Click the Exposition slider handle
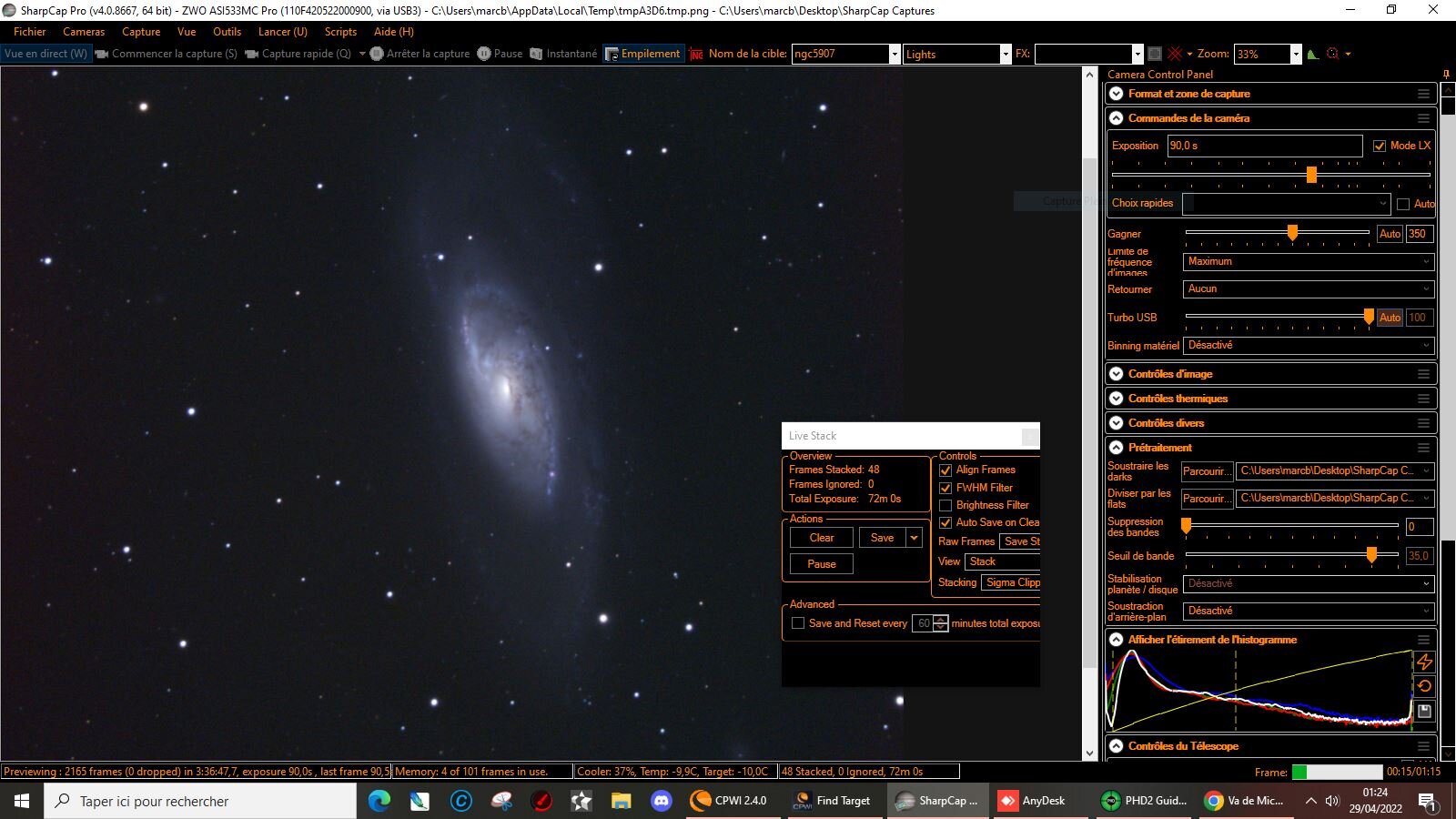Image resolution: width=1456 pixels, height=819 pixels. [x=1311, y=175]
